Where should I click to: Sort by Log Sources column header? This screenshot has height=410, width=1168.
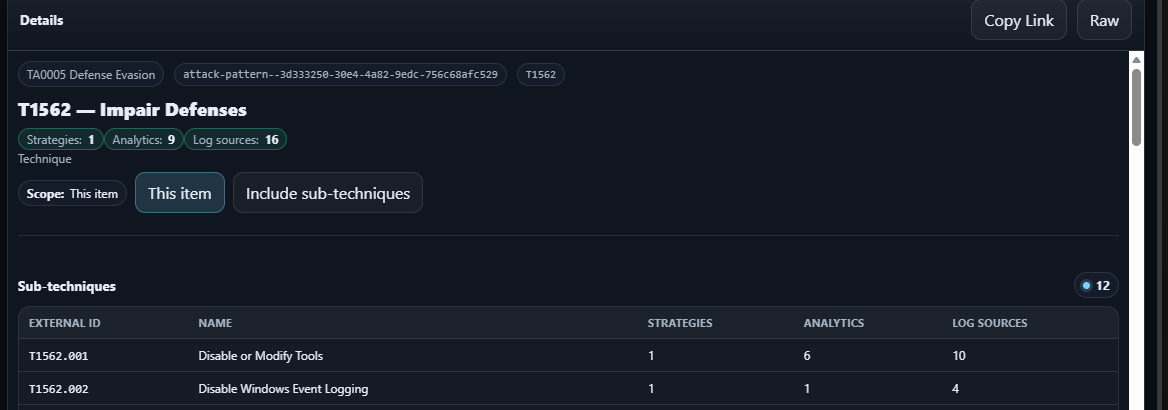pos(989,323)
